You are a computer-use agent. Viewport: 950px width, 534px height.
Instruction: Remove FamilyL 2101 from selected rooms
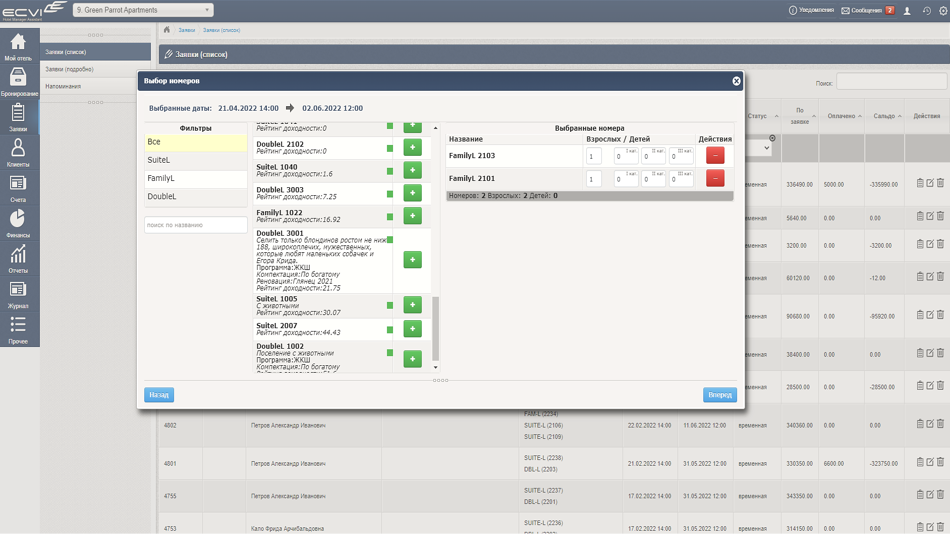coord(715,178)
